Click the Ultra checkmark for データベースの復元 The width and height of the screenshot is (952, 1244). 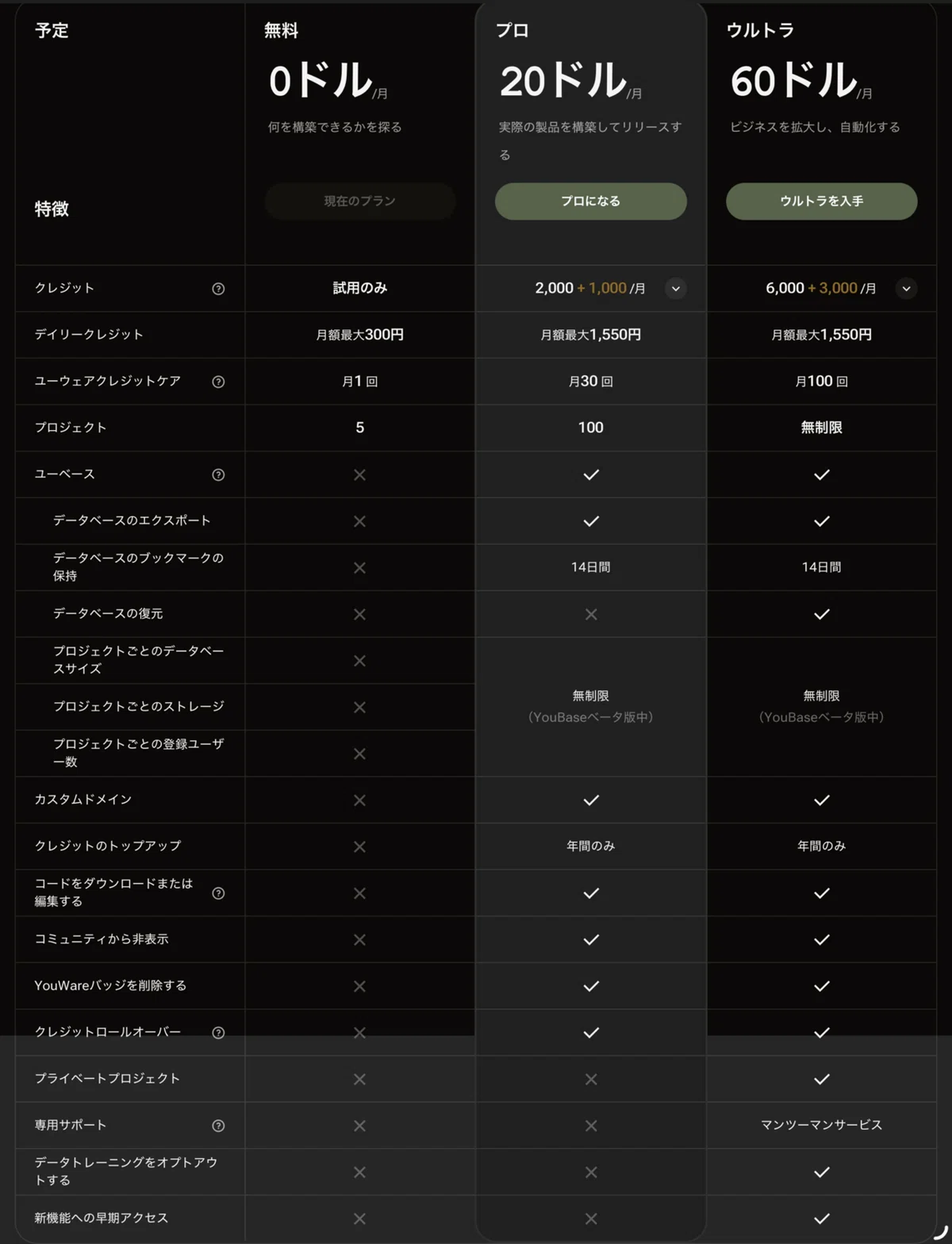pyautogui.click(x=822, y=614)
